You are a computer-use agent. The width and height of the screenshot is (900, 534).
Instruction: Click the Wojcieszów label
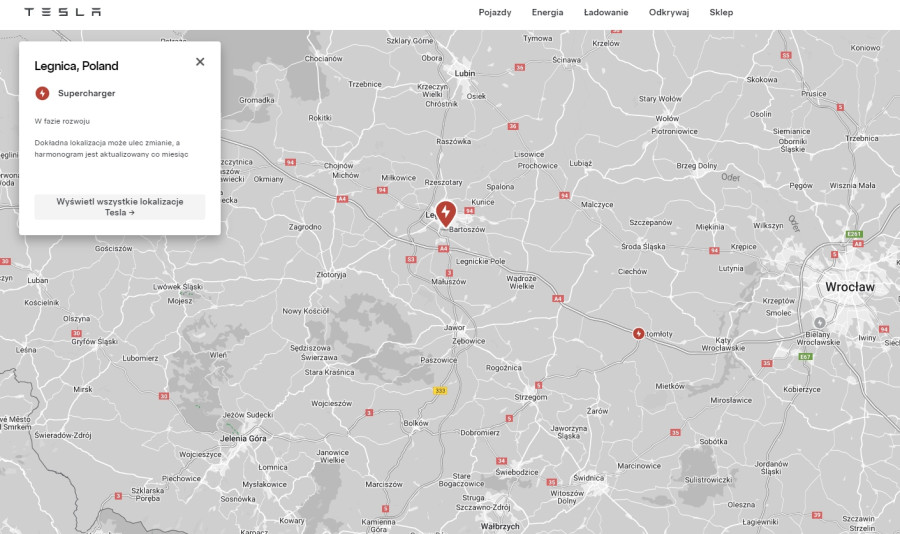331,404
